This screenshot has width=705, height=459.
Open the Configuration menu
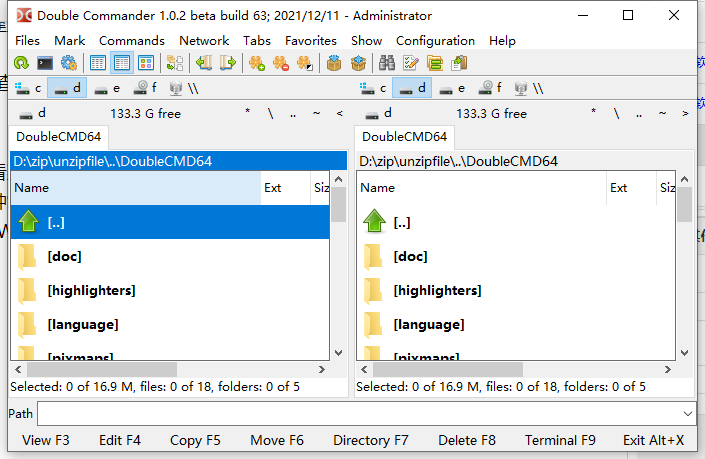(435, 41)
